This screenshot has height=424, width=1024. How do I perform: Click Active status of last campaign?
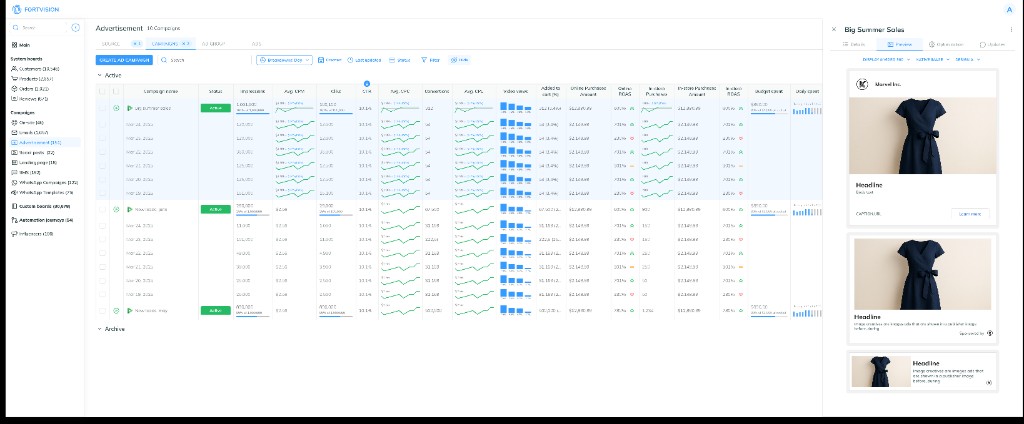click(x=216, y=310)
